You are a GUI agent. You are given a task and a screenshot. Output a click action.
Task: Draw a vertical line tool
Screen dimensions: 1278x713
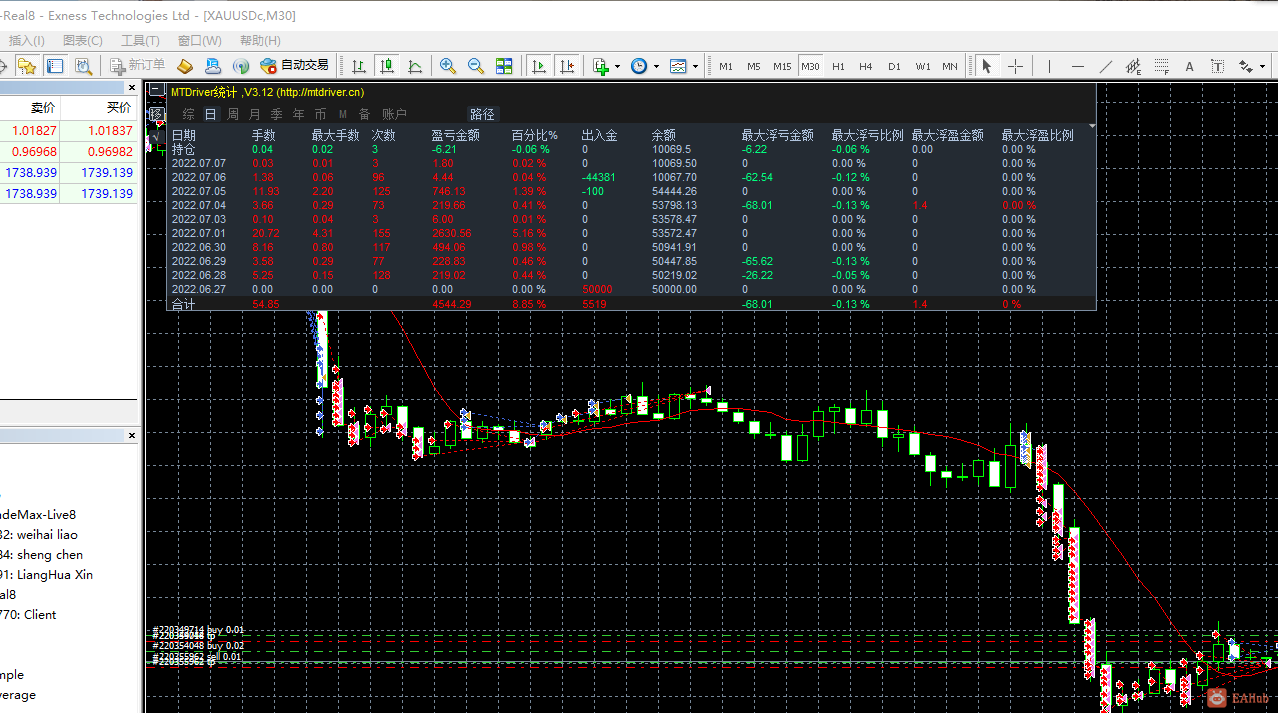tap(1049, 66)
